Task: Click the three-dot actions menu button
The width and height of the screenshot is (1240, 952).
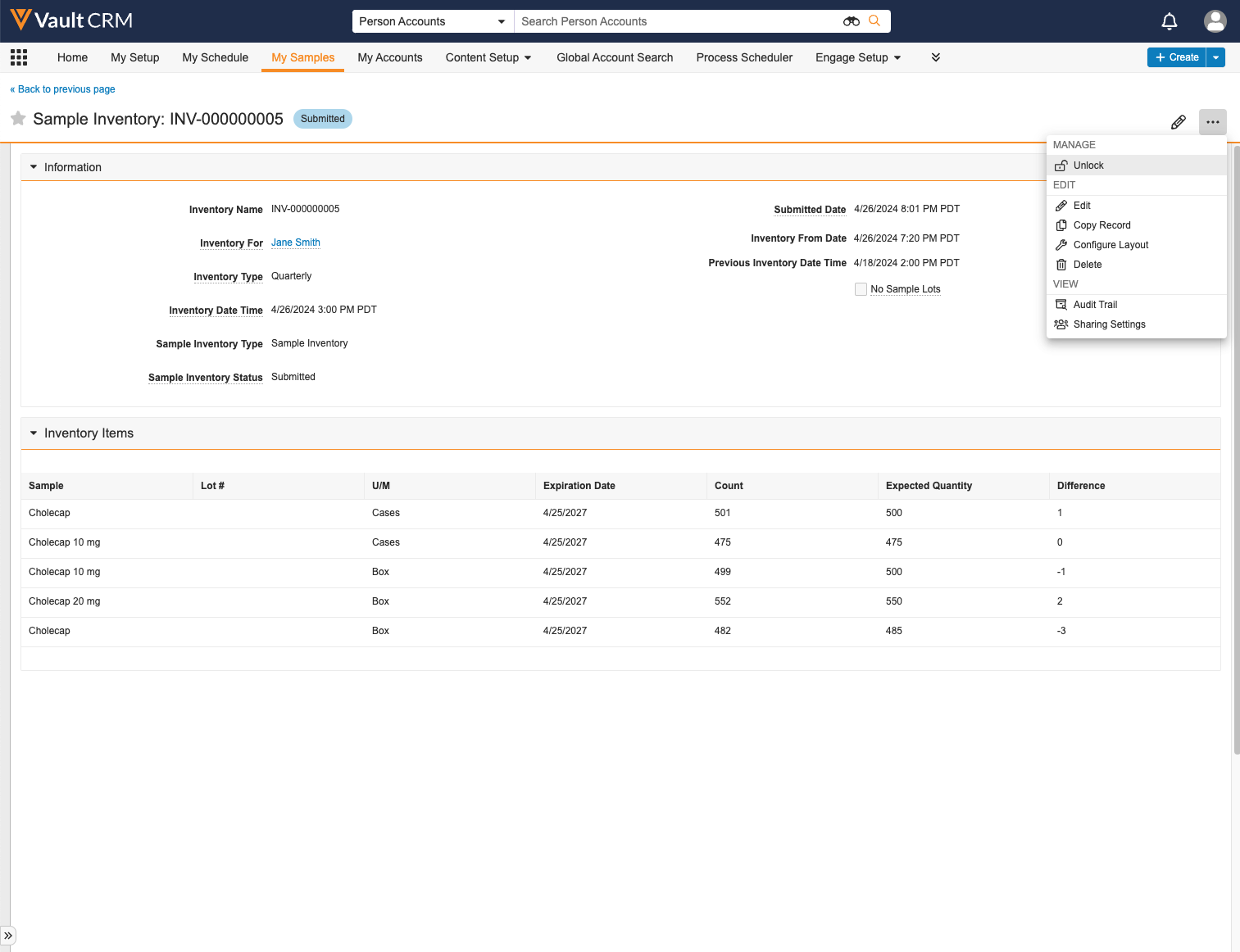Action: pyautogui.click(x=1212, y=122)
